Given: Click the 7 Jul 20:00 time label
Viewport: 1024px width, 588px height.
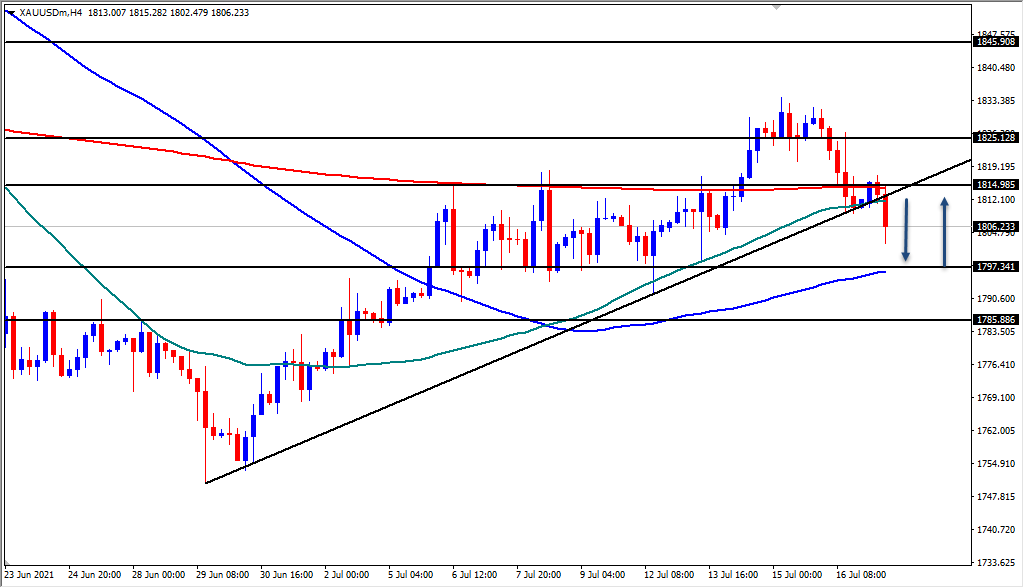Looking at the screenshot, I should pyautogui.click(x=538, y=575).
